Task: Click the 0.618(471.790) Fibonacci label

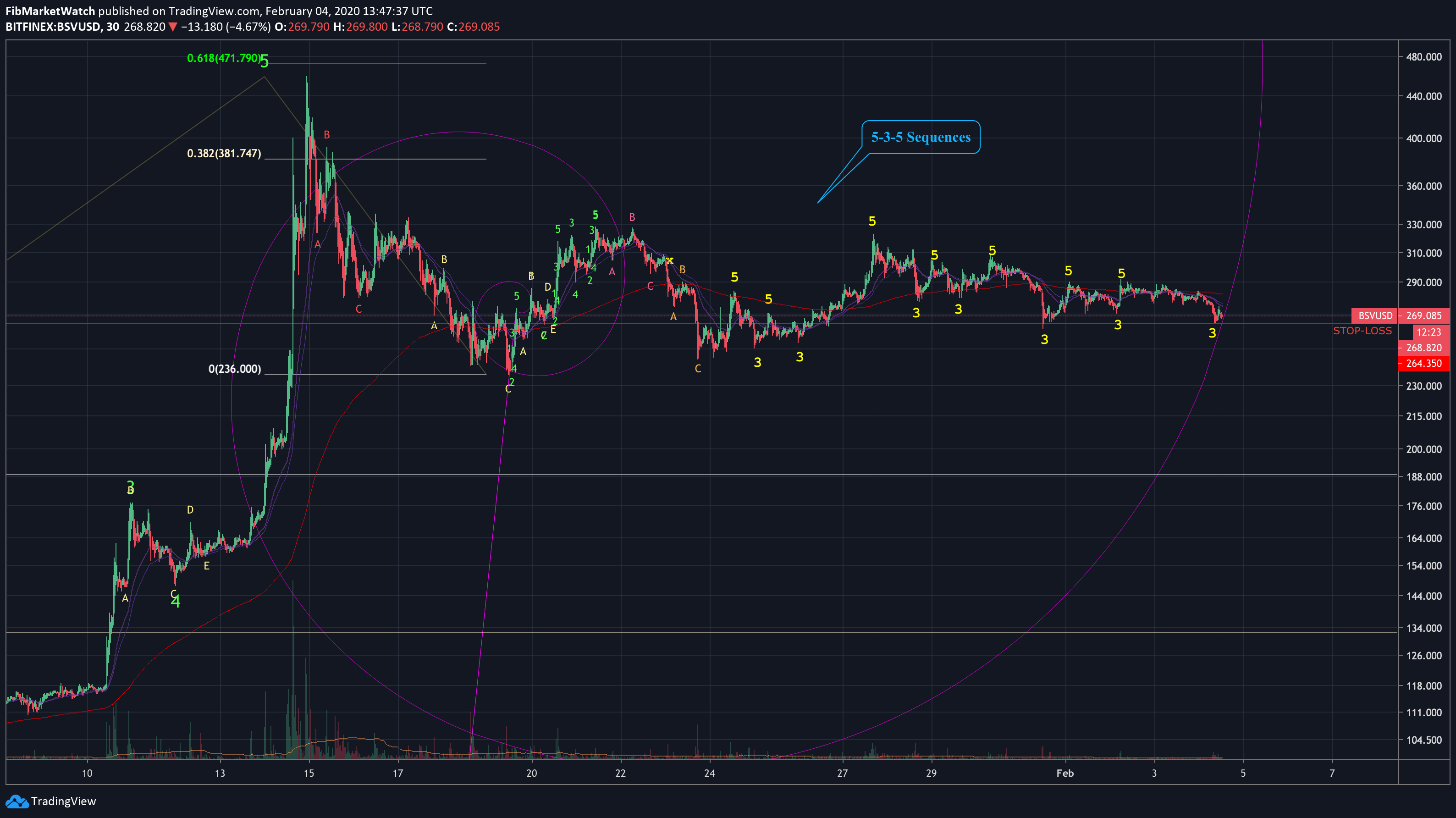Action: pos(224,58)
